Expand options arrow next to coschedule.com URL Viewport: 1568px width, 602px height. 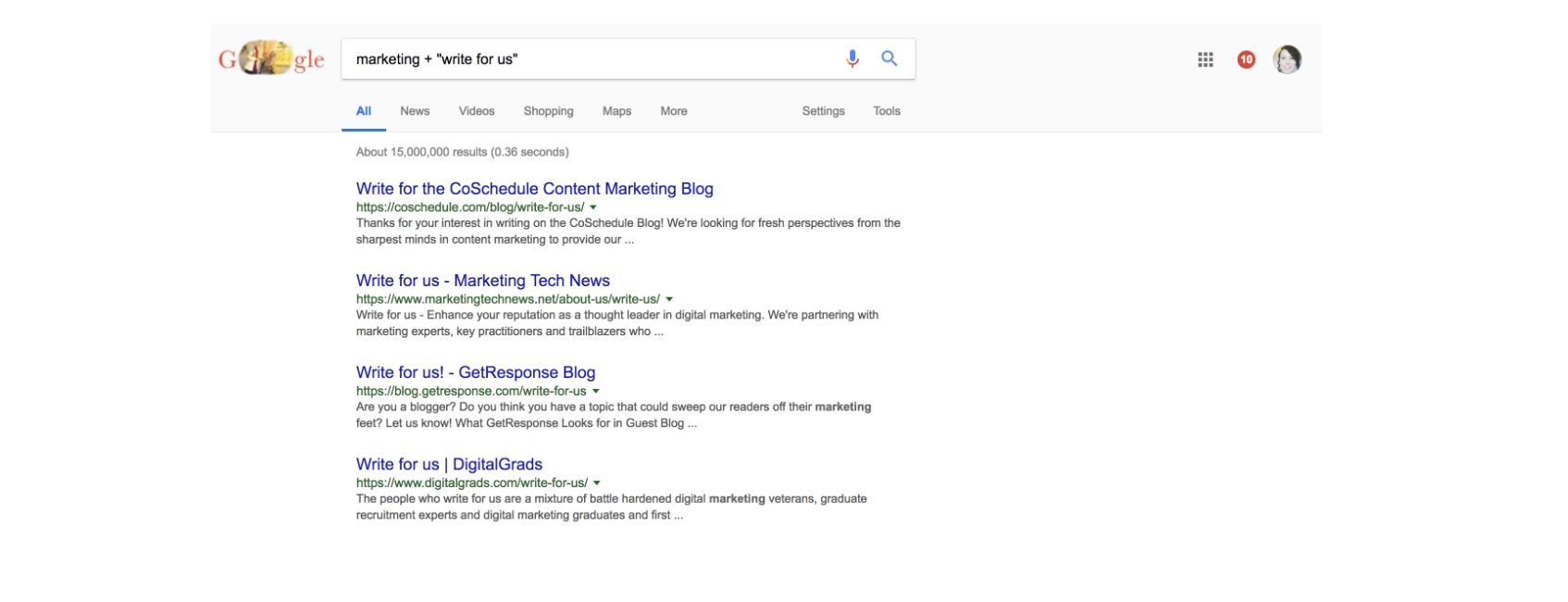[x=593, y=207]
